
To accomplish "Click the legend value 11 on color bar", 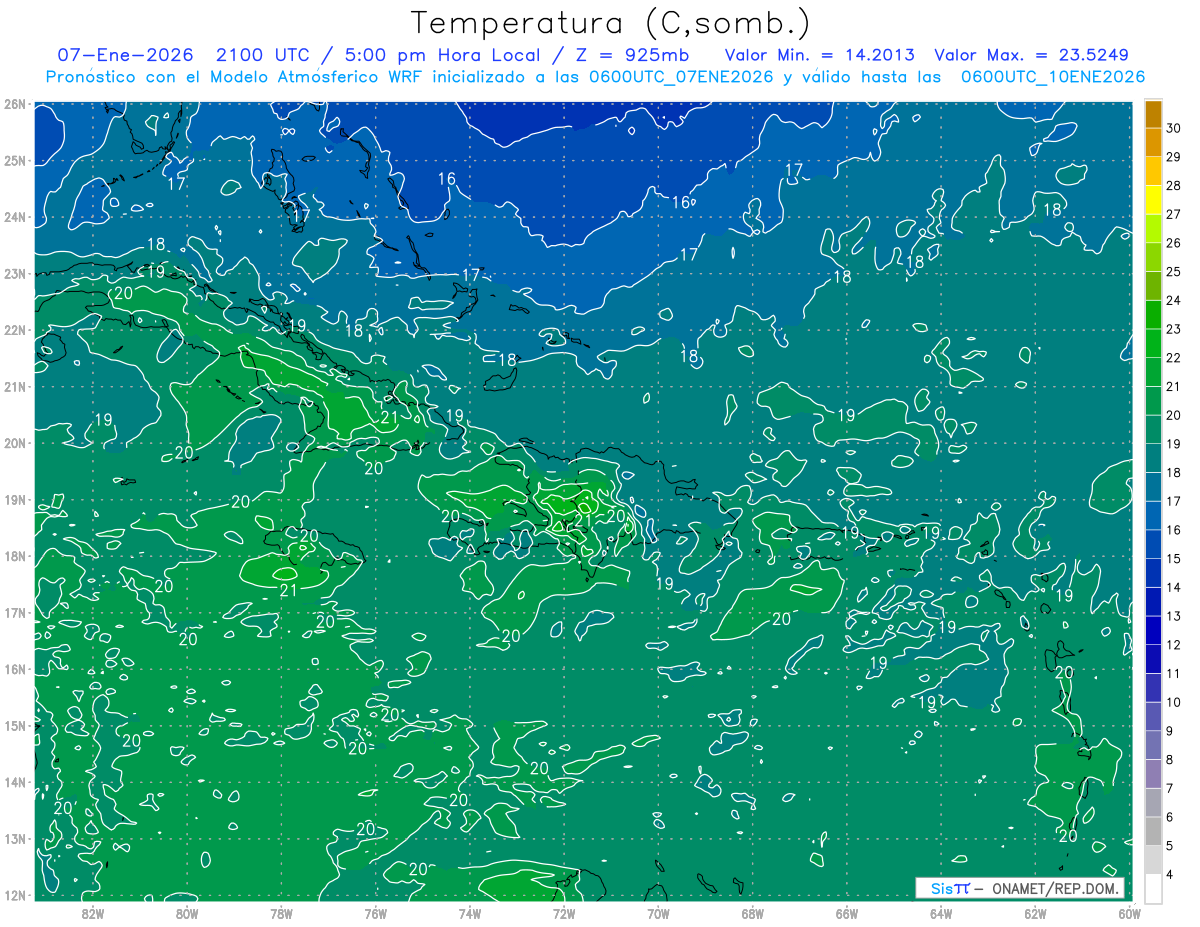I will (x=1174, y=673).
